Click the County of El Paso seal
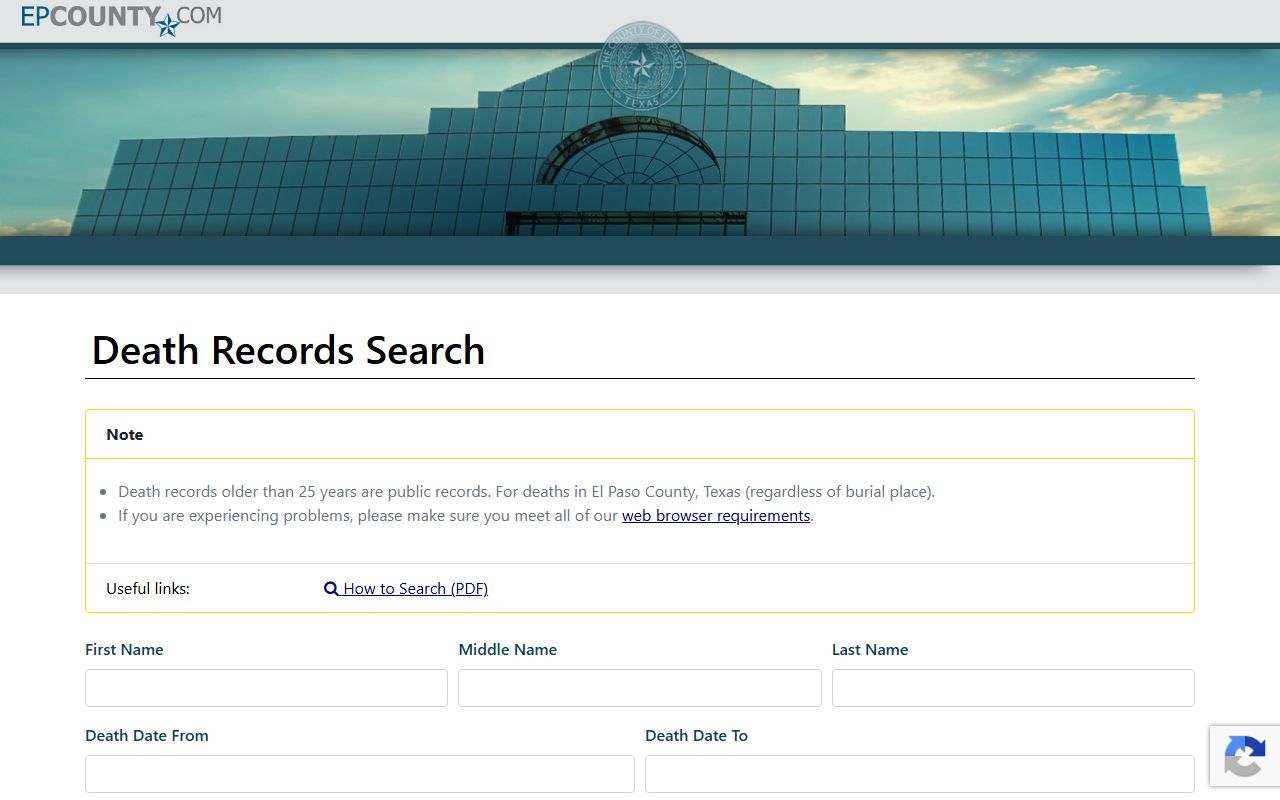 [x=641, y=66]
